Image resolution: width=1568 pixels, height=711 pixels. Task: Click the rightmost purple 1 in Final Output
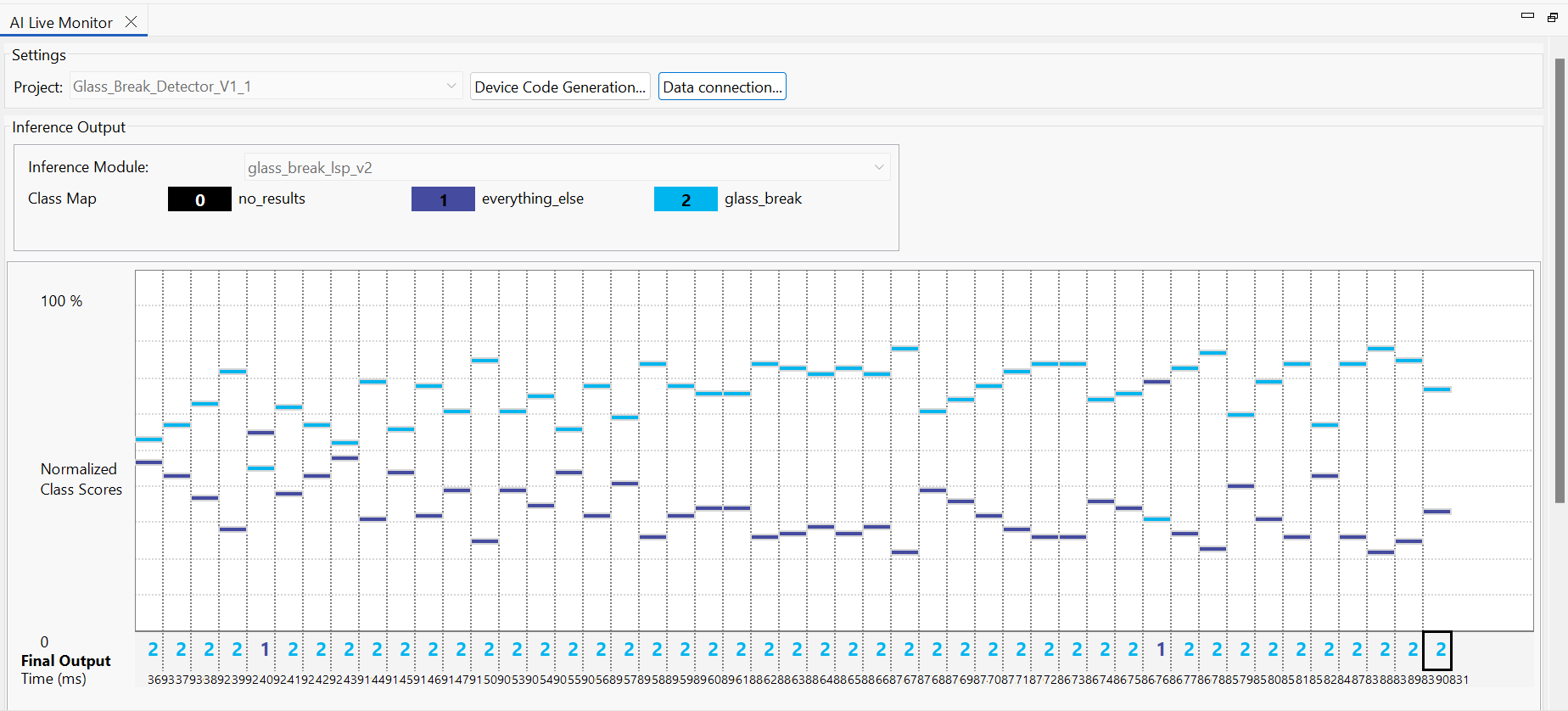coord(1161,650)
